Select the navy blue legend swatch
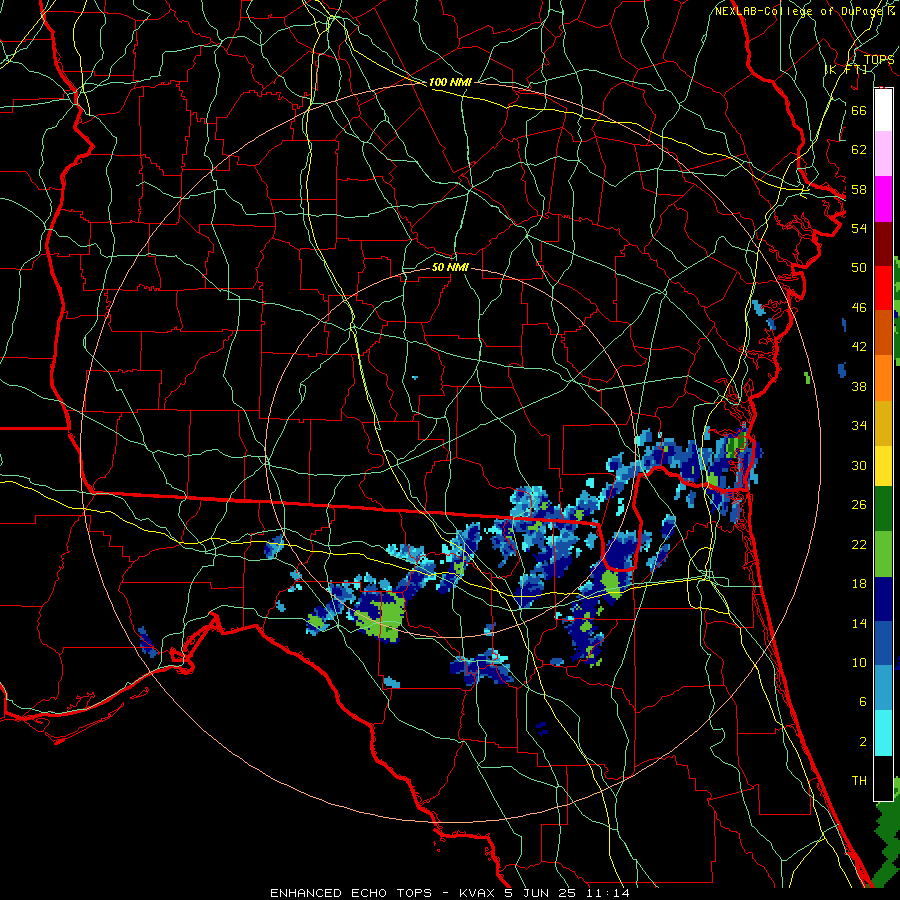Viewport: 900px width, 900px height. click(x=883, y=599)
